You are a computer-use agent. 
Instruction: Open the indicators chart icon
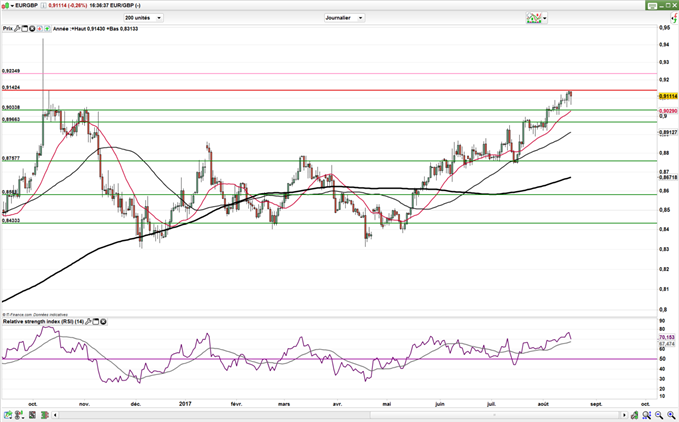pyautogui.click(x=534, y=18)
